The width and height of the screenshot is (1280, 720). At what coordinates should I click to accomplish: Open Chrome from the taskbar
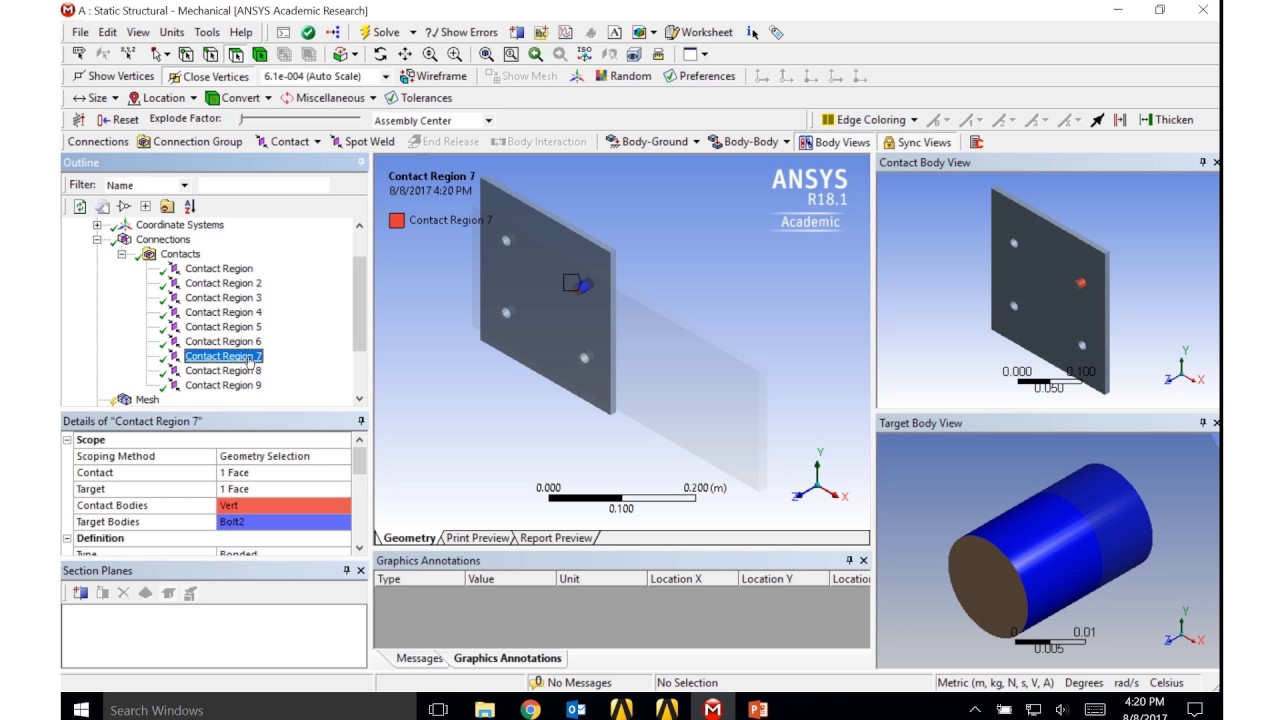(530, 709)
